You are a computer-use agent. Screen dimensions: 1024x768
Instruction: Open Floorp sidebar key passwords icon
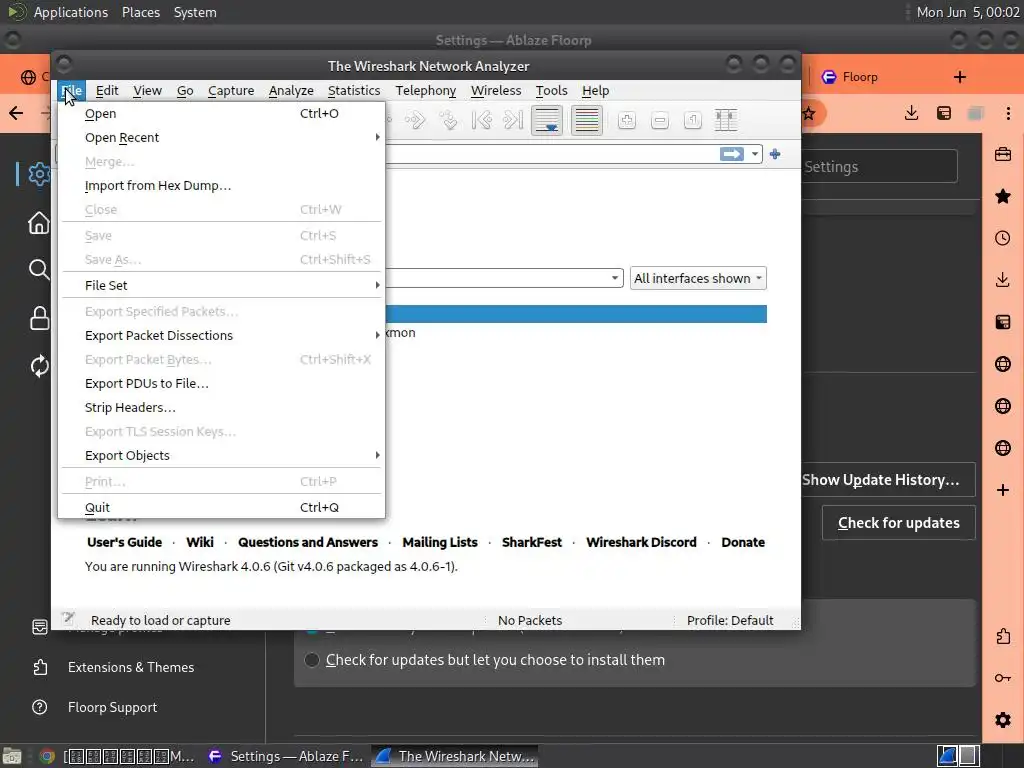tap(1003, 678)
